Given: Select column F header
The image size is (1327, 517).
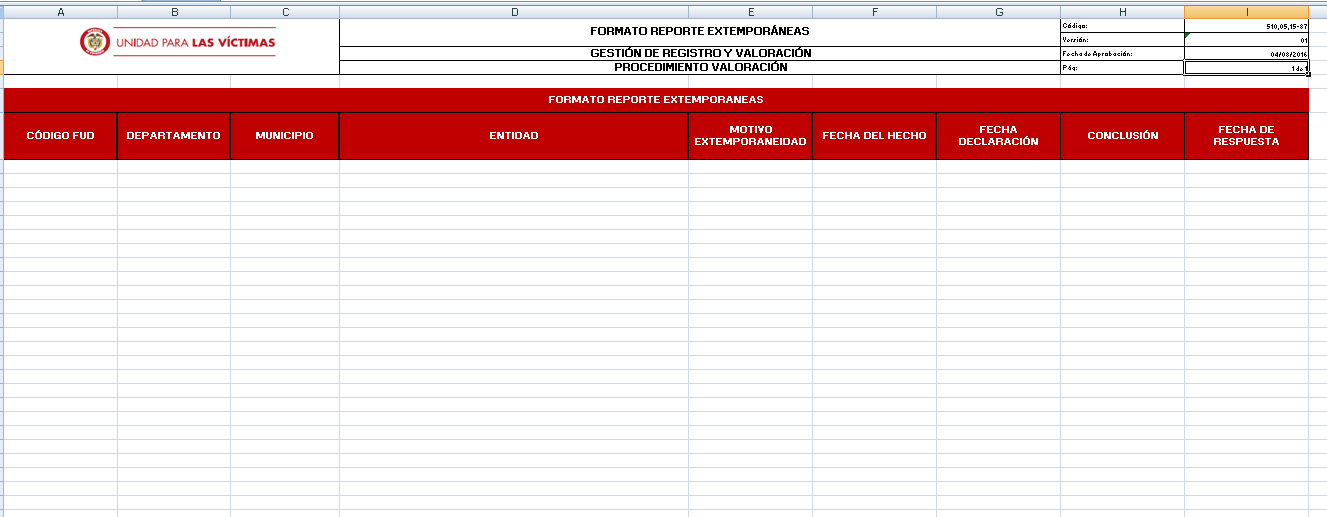Looking at the screenshot, I should point(874,12).
